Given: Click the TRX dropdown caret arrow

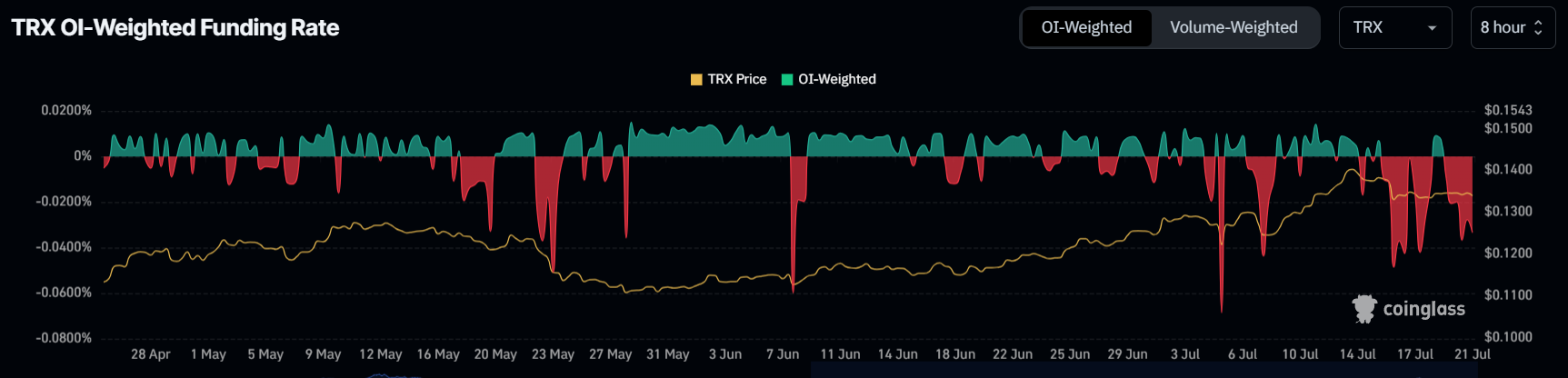Looking at the screenshot, I should pos(1433,28).
